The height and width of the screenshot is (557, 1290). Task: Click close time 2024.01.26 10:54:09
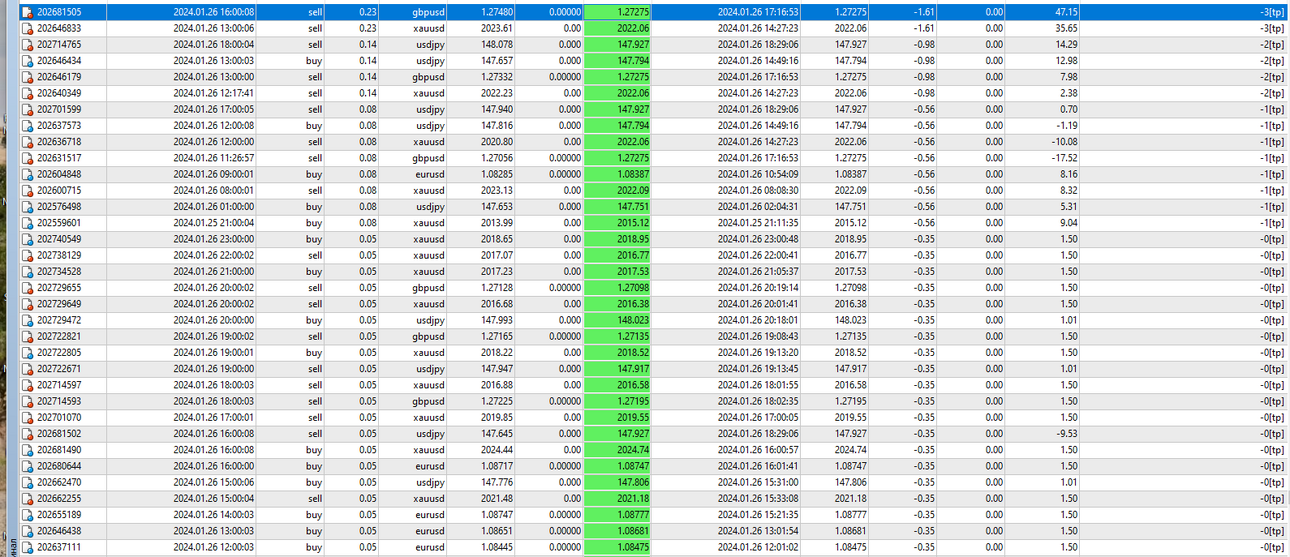tap(759, 174)
